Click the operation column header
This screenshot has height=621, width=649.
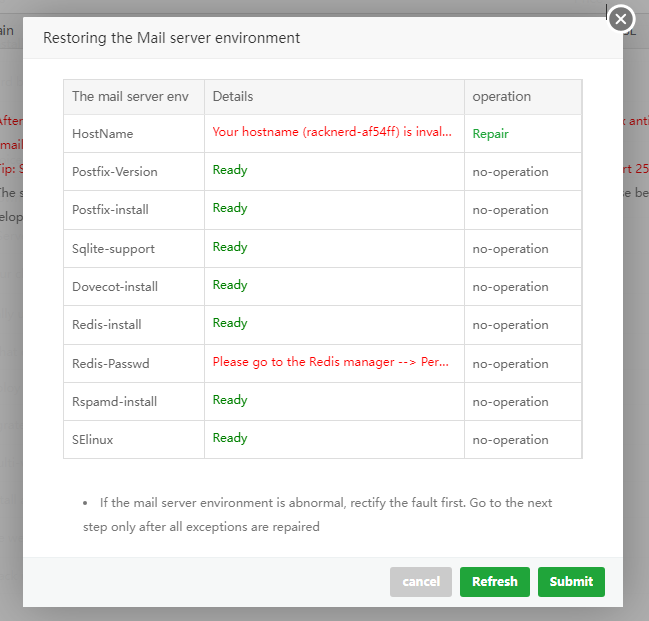click(x=502, y=97)
